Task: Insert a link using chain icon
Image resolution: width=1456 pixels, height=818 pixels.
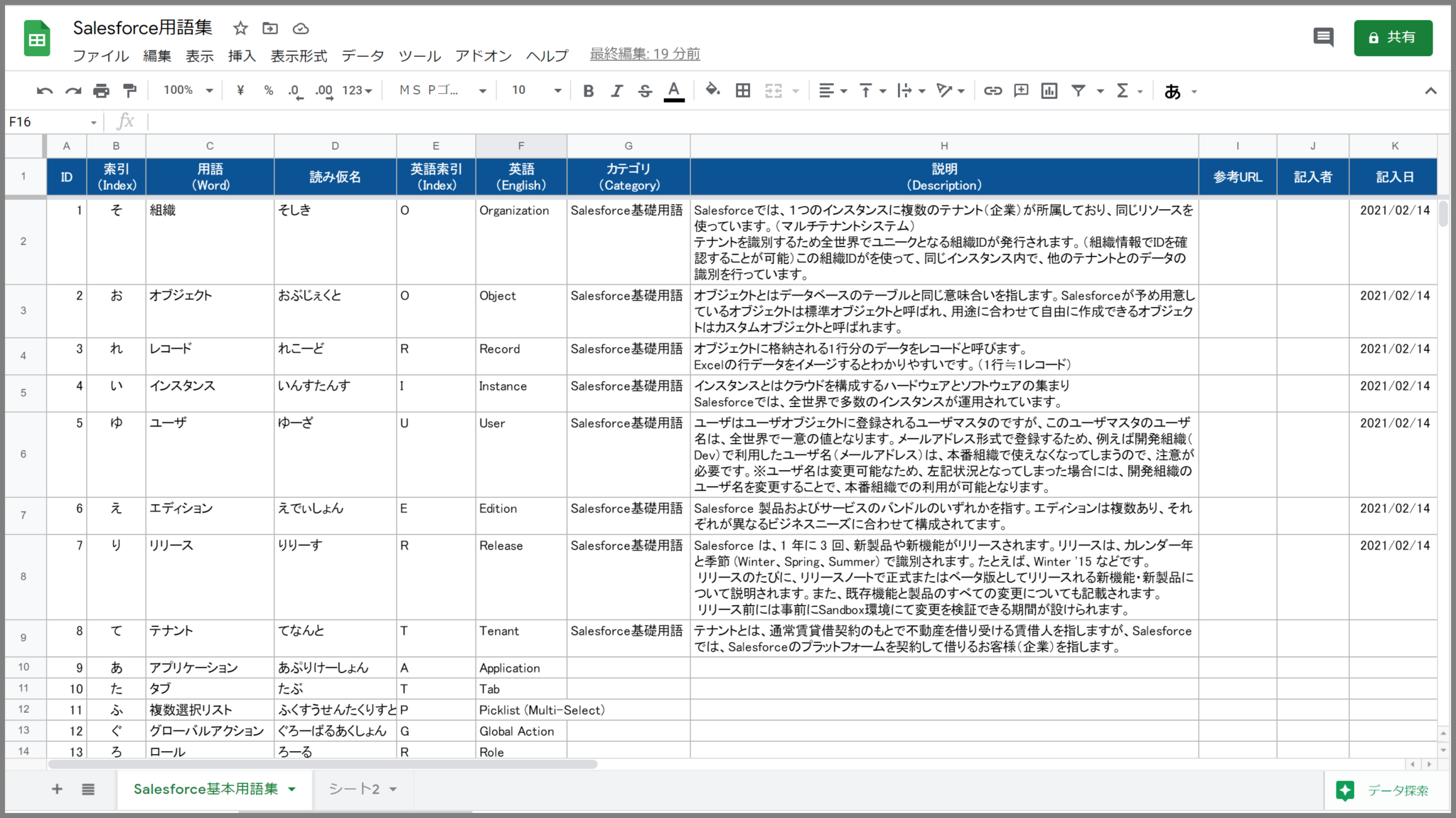Action: pos(993,90)
